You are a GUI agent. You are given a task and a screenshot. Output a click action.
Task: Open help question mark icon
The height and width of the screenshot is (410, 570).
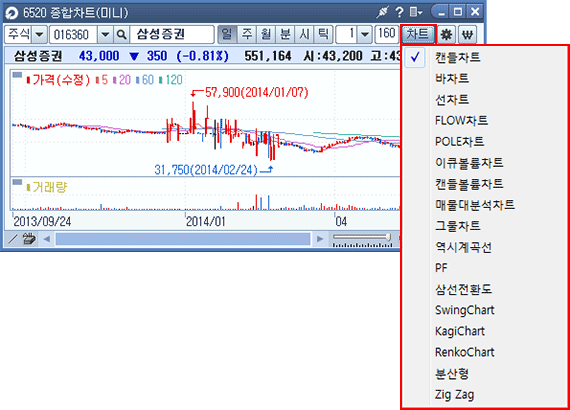(x=399, y=12)
